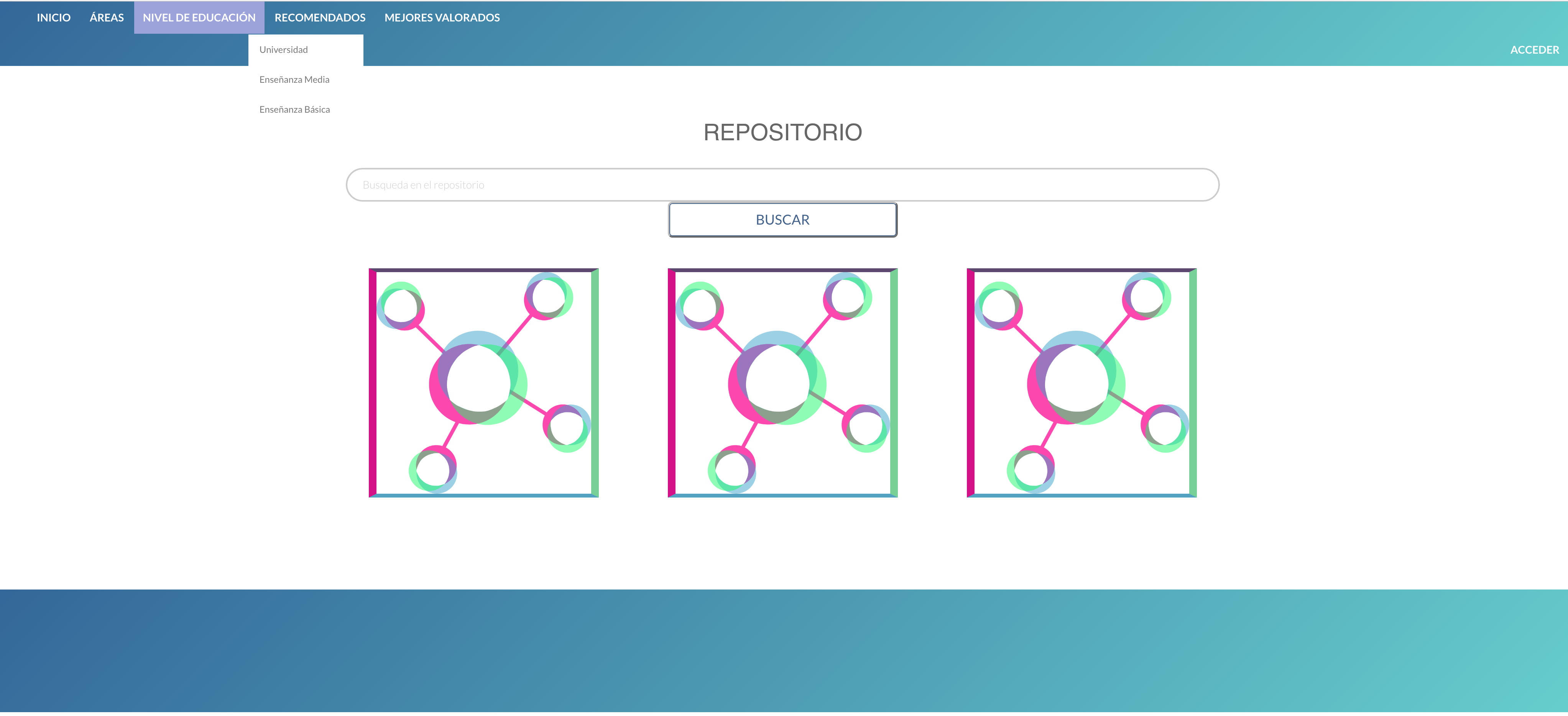Open the middle molecule thumbnail

coord(783,383)
